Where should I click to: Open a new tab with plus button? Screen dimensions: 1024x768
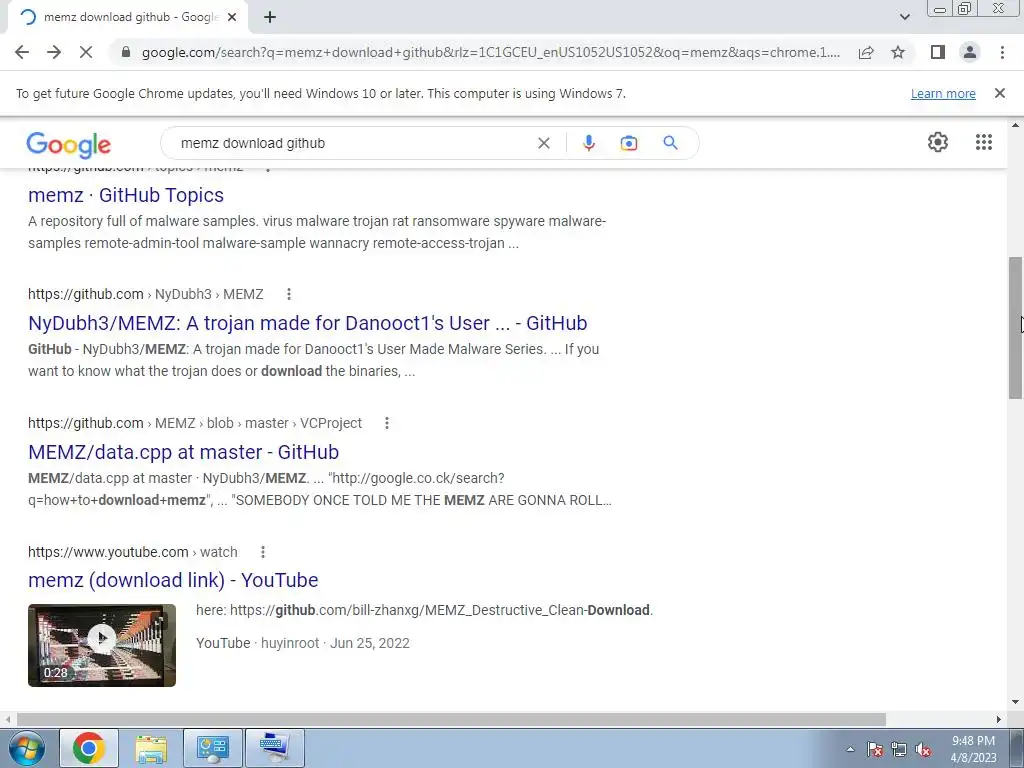pos(270,17)
